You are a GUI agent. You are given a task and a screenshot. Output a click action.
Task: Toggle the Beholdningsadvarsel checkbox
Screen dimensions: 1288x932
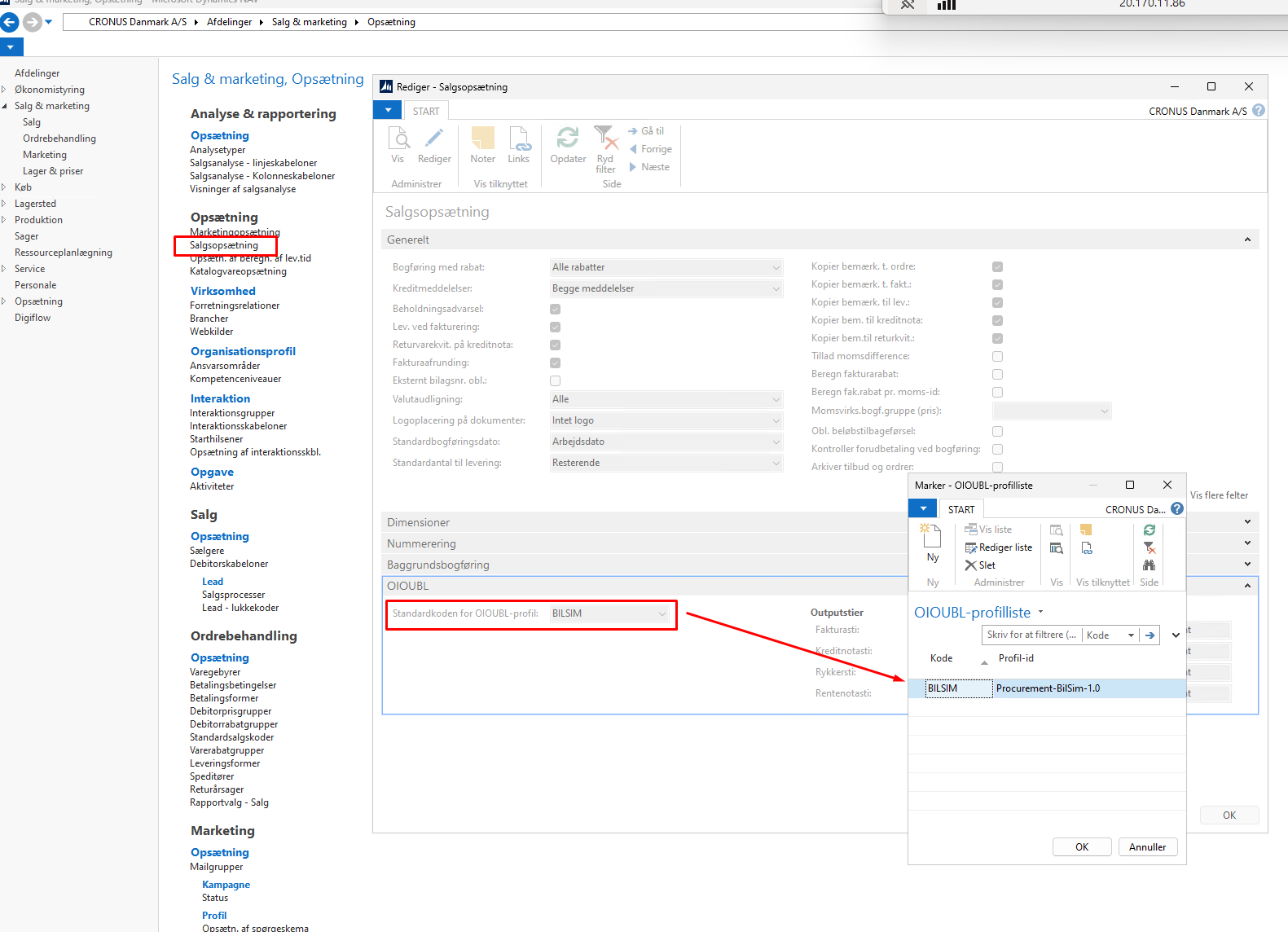pyautogui.click(x=555, y=310)
